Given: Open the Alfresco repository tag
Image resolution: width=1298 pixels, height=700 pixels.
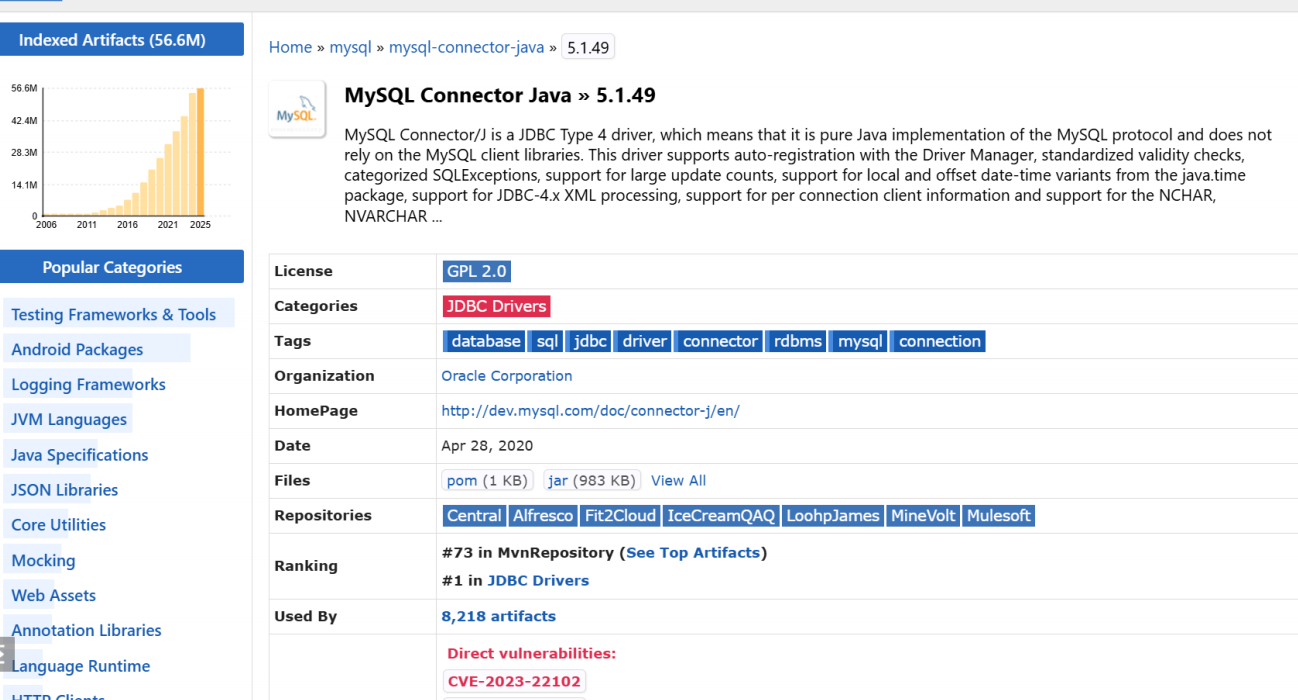Looking at the screenshot, I should click(543, 516).
